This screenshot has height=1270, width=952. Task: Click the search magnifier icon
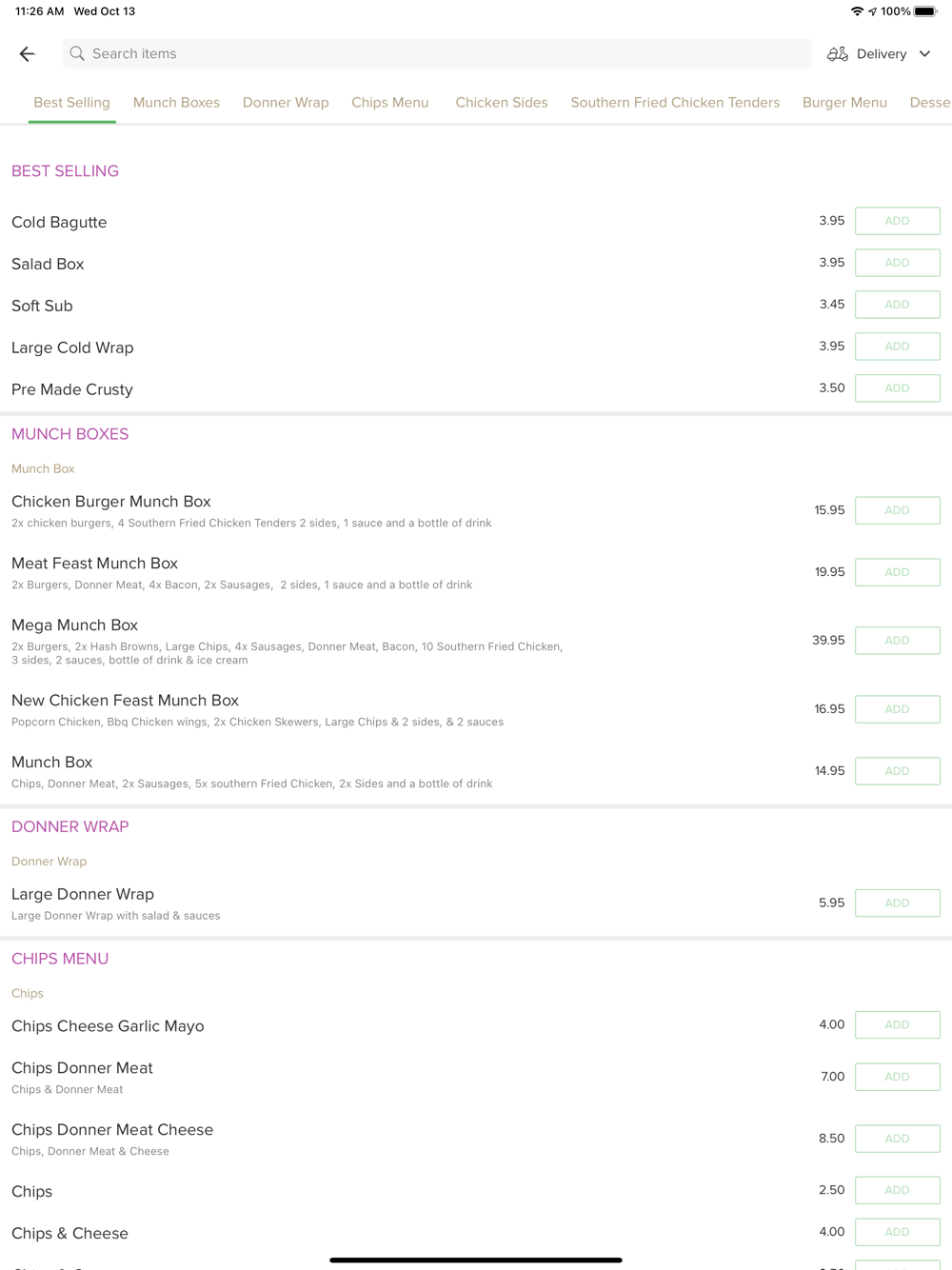pos(77,54)
